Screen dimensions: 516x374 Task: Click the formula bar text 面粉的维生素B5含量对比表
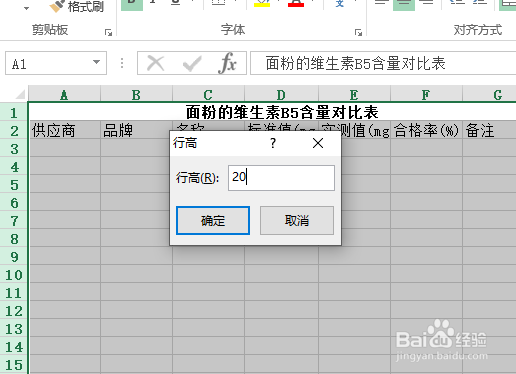pyautogui.click(x=355, y=63)
